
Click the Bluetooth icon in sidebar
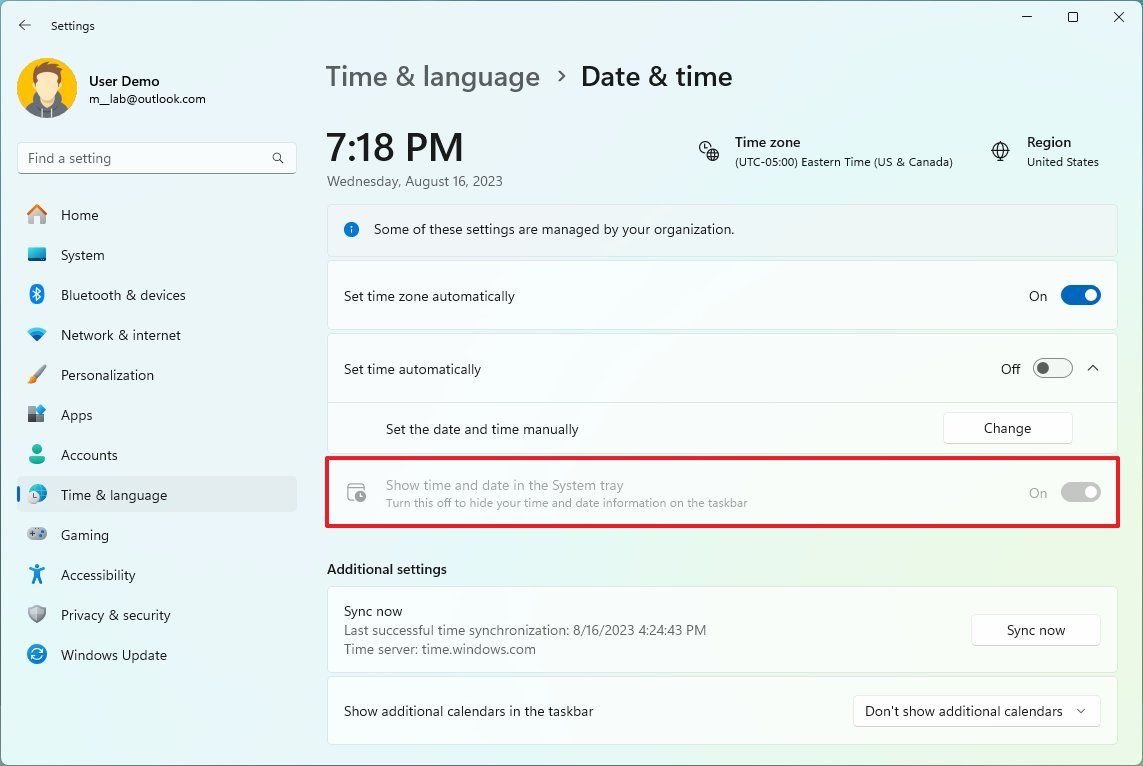[36, 294]
